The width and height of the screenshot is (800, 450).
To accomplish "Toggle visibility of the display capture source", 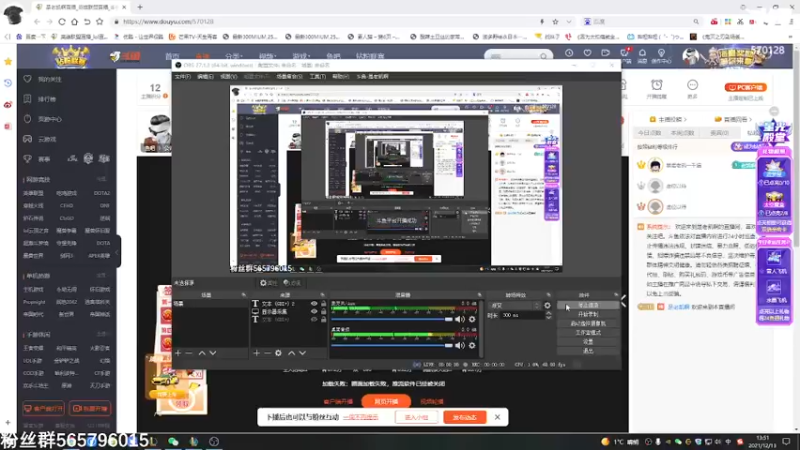I will (314, 311).
